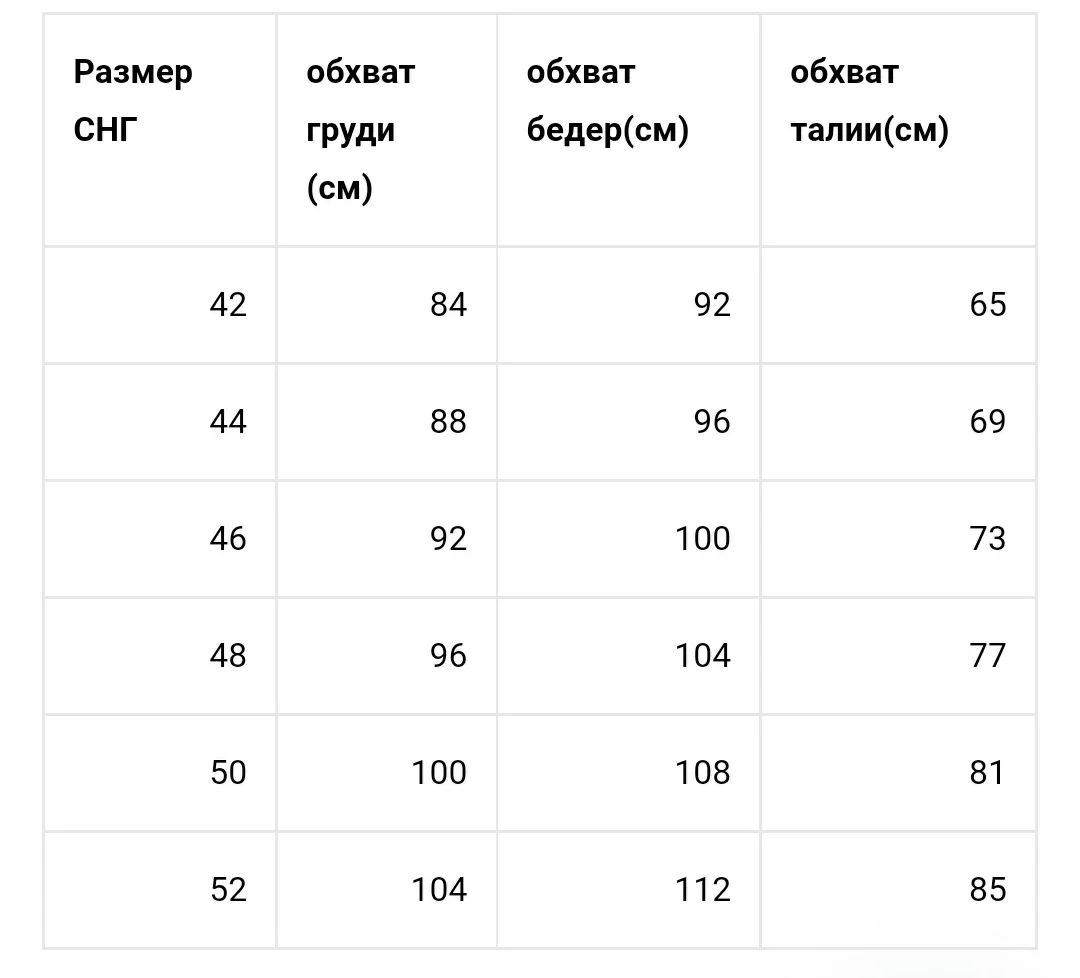Screen dimensions: 1080x978
Task: Select the обхват груди (см) header
Action: pos(386,129)
